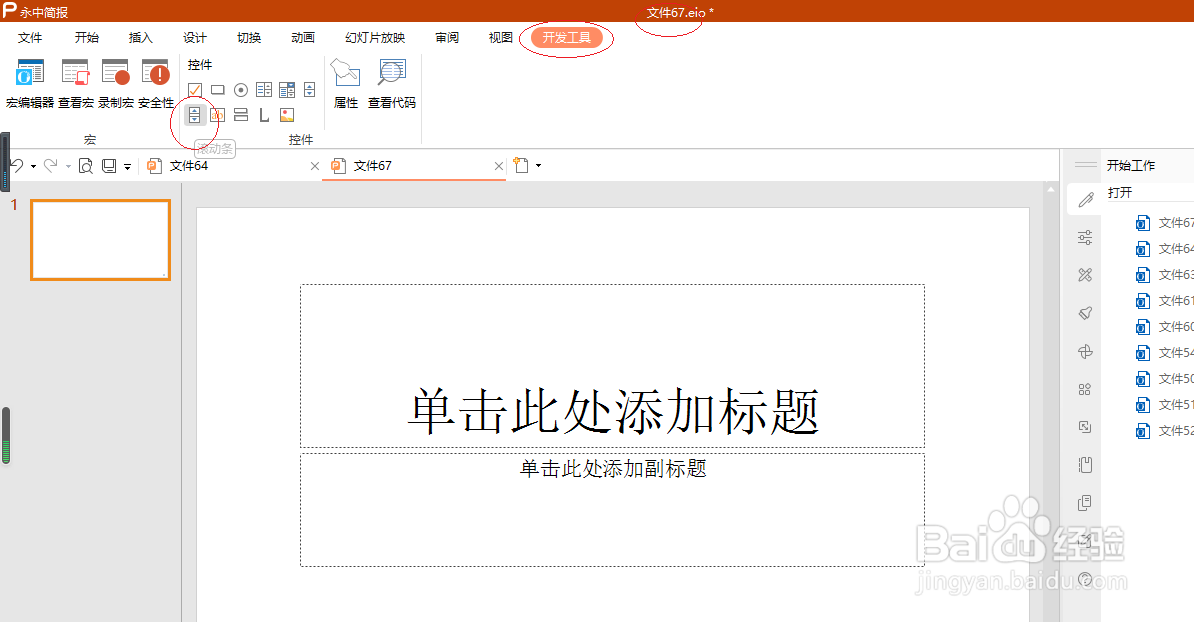Open the new document dropdown next to tabs
Screen dimensions: 1194x622
tap(536, 165)
